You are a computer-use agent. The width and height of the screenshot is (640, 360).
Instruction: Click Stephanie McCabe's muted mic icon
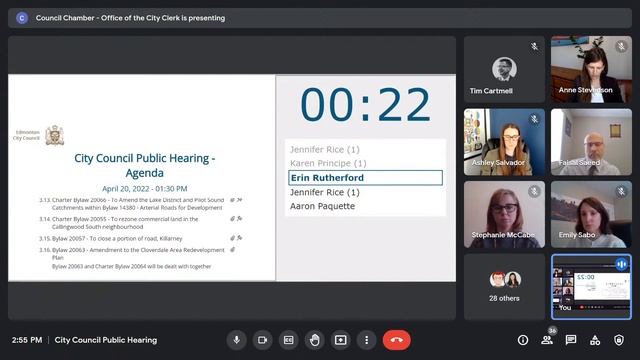pyautogui.click(x=534, y=191)
